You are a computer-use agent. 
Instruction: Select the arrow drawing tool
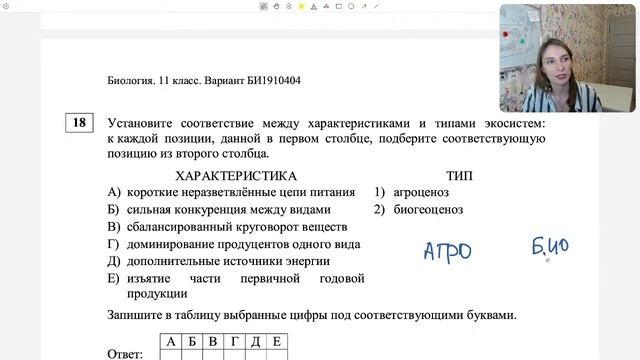[x=364, y=6]
